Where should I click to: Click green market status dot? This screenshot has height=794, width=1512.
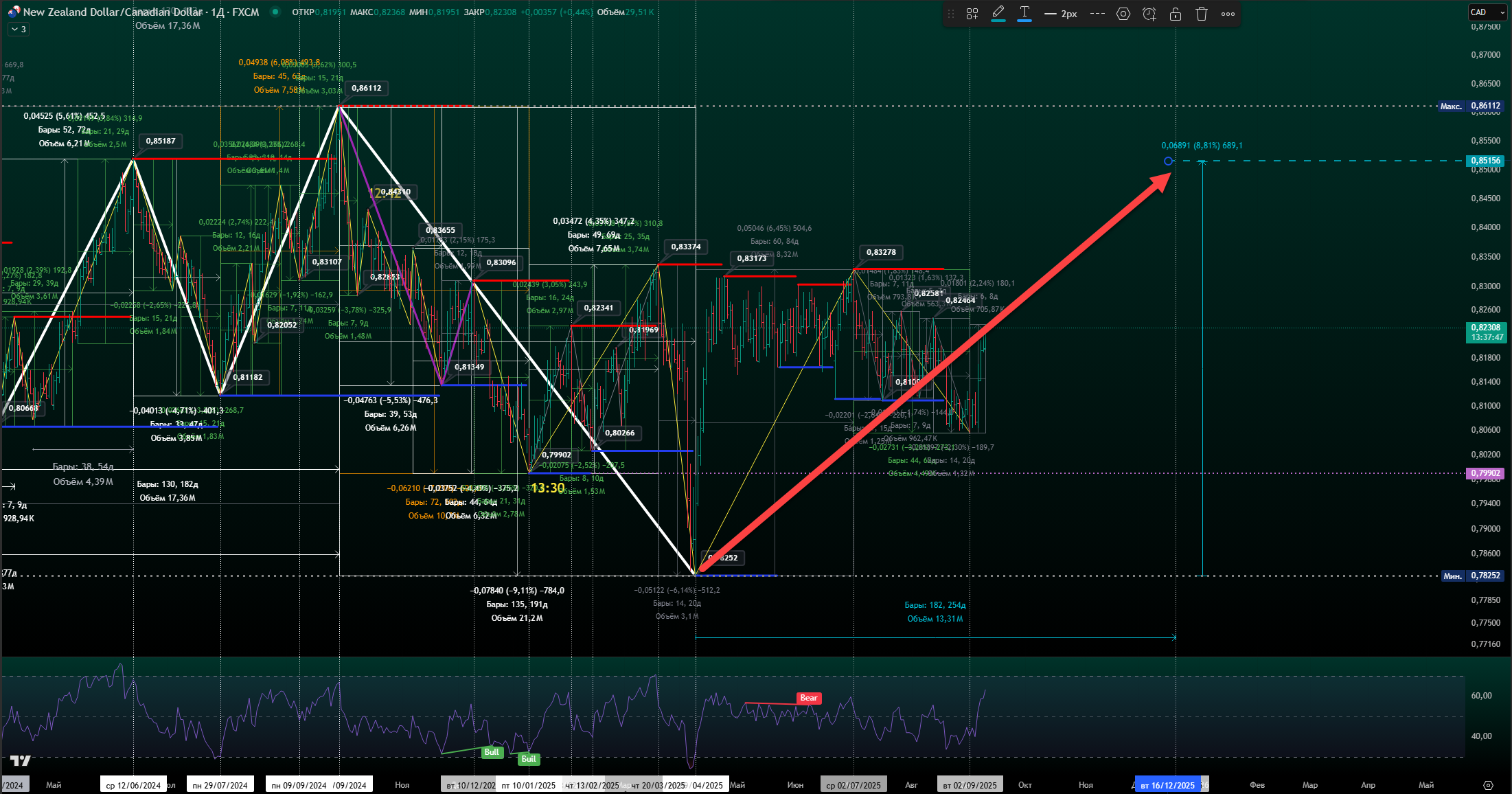[275, 12]
